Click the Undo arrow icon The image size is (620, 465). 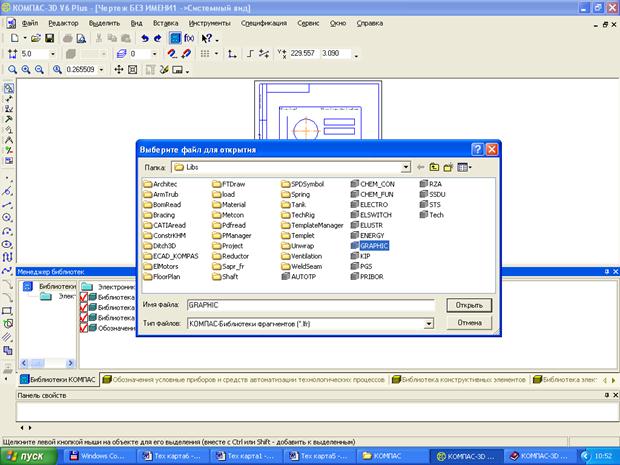point(145,38)
